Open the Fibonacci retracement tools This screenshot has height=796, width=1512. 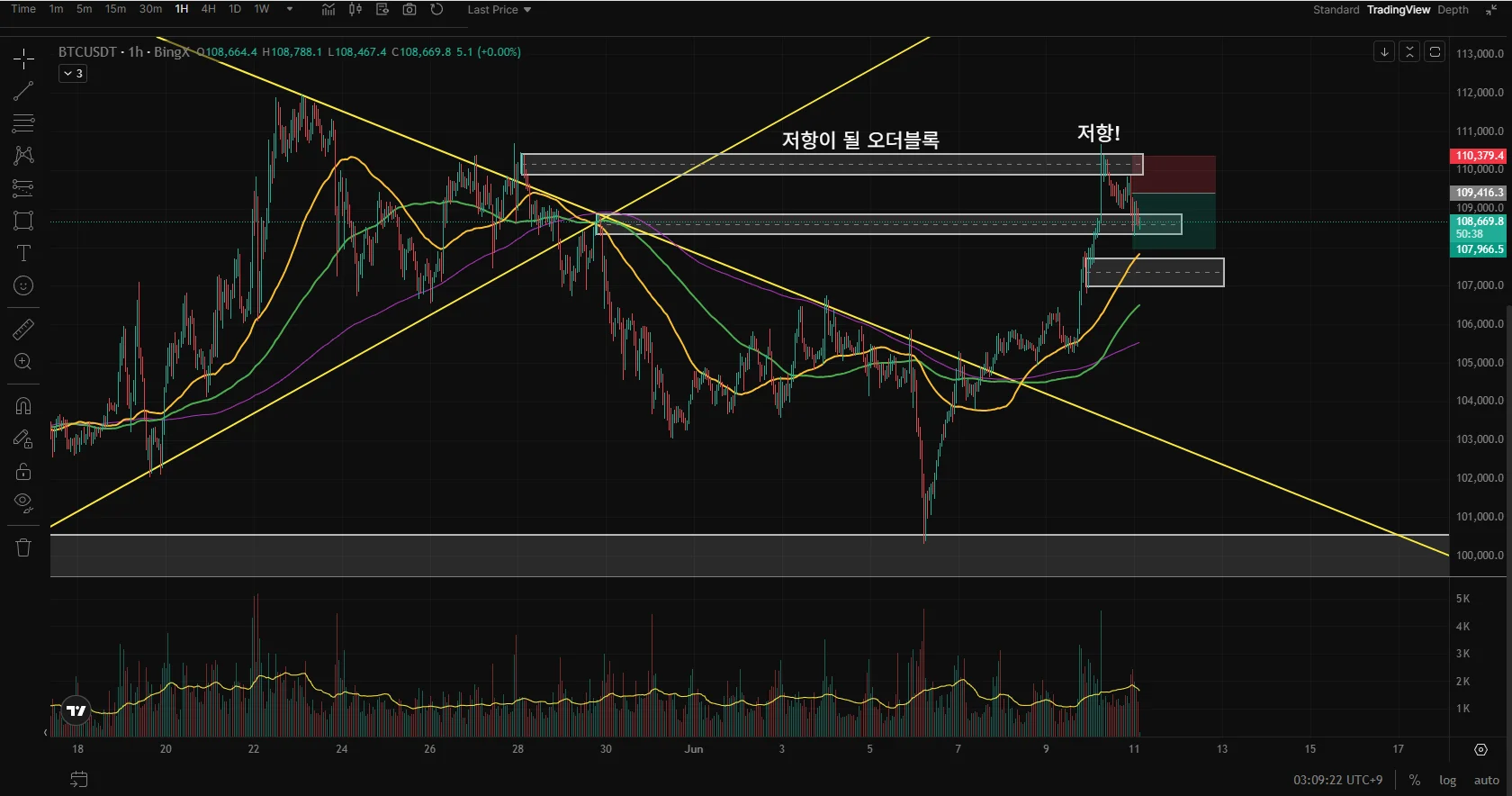23,122
